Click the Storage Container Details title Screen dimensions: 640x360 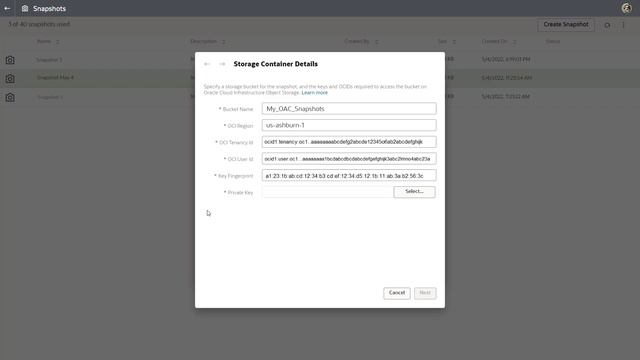276,64
